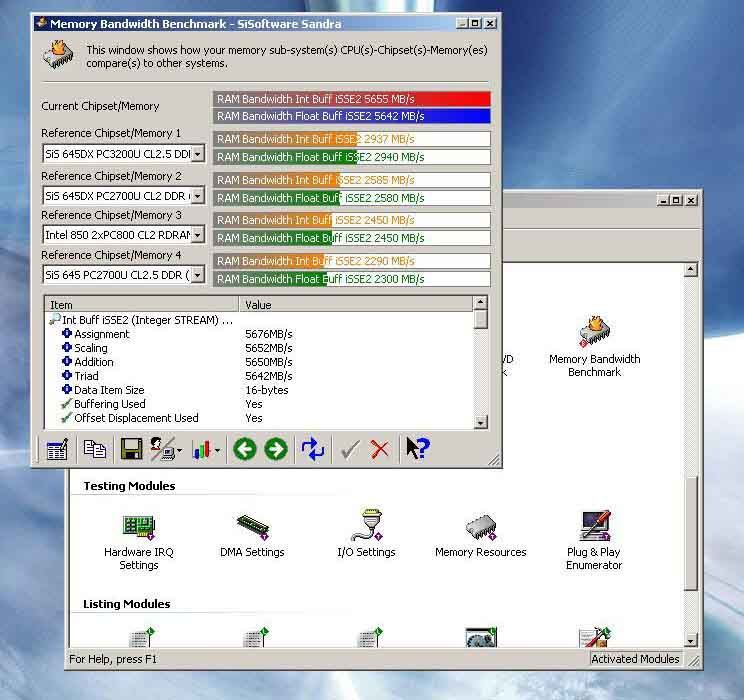The height and width of the screenshot is (700, 744).
Task: Open Hardware IRQ Settings module
Action: pyautogui.click(x=139, y=526)
